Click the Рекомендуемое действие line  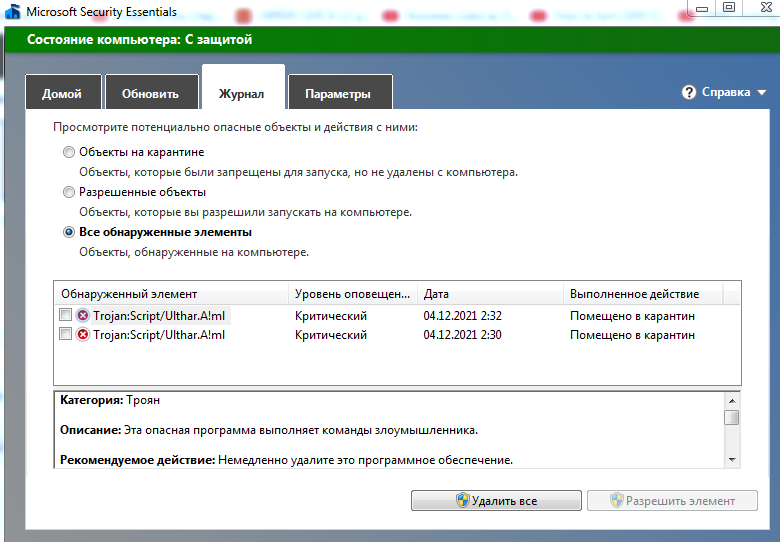click(x=286, y=460)
